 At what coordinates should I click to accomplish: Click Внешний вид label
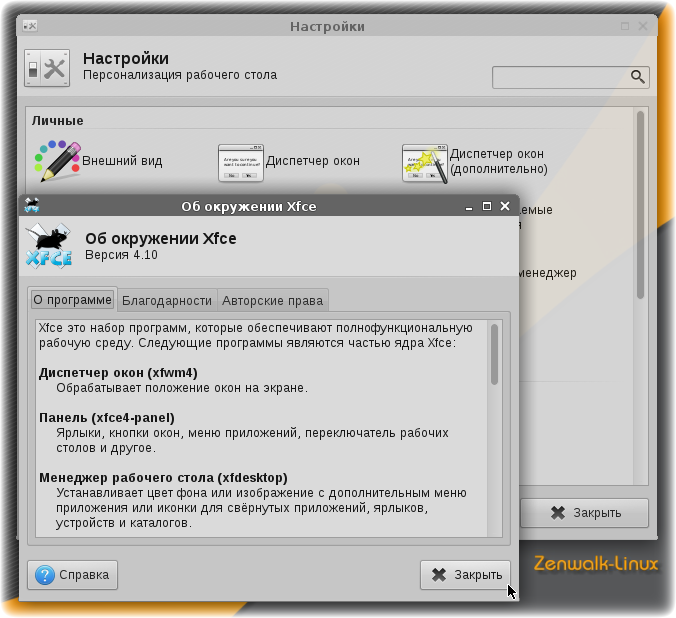point(122,161)
